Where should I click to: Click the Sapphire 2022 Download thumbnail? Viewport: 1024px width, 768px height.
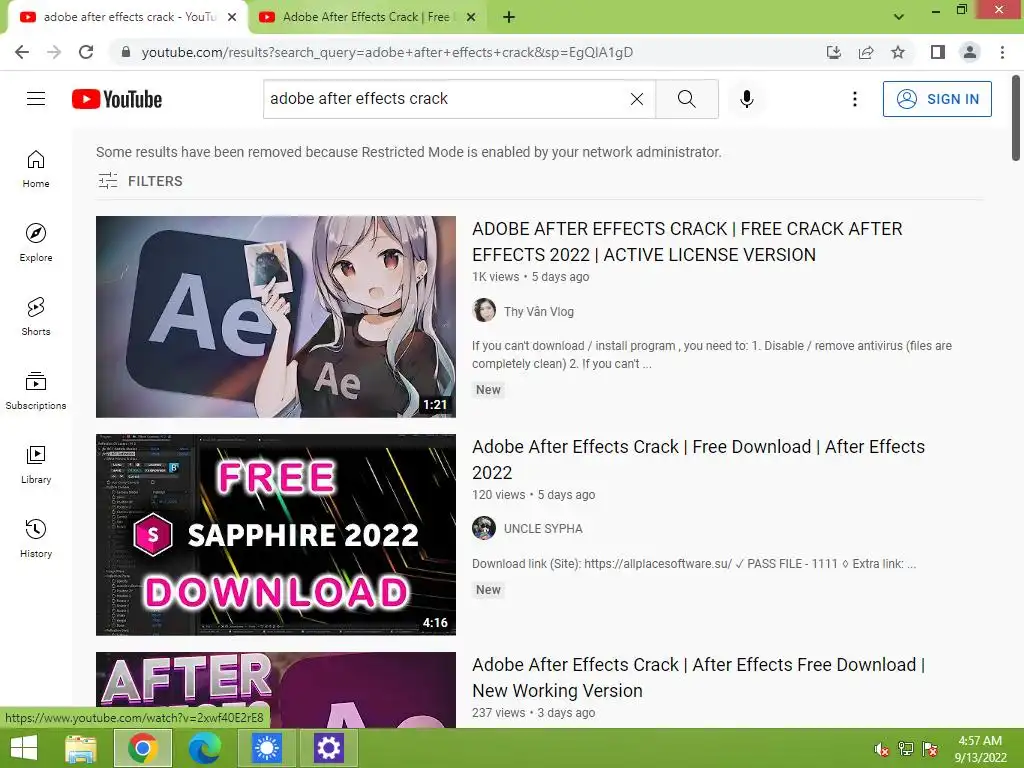pos(276,534)
